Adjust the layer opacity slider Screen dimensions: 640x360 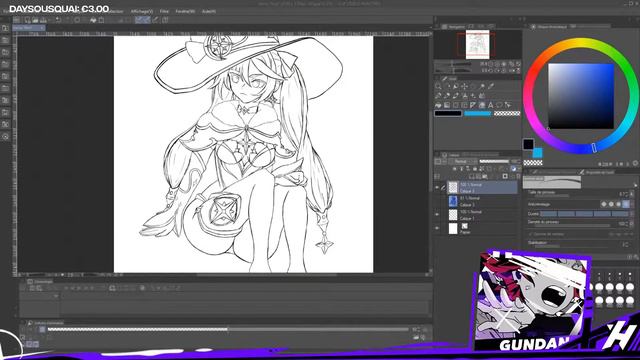coord(494,162)
